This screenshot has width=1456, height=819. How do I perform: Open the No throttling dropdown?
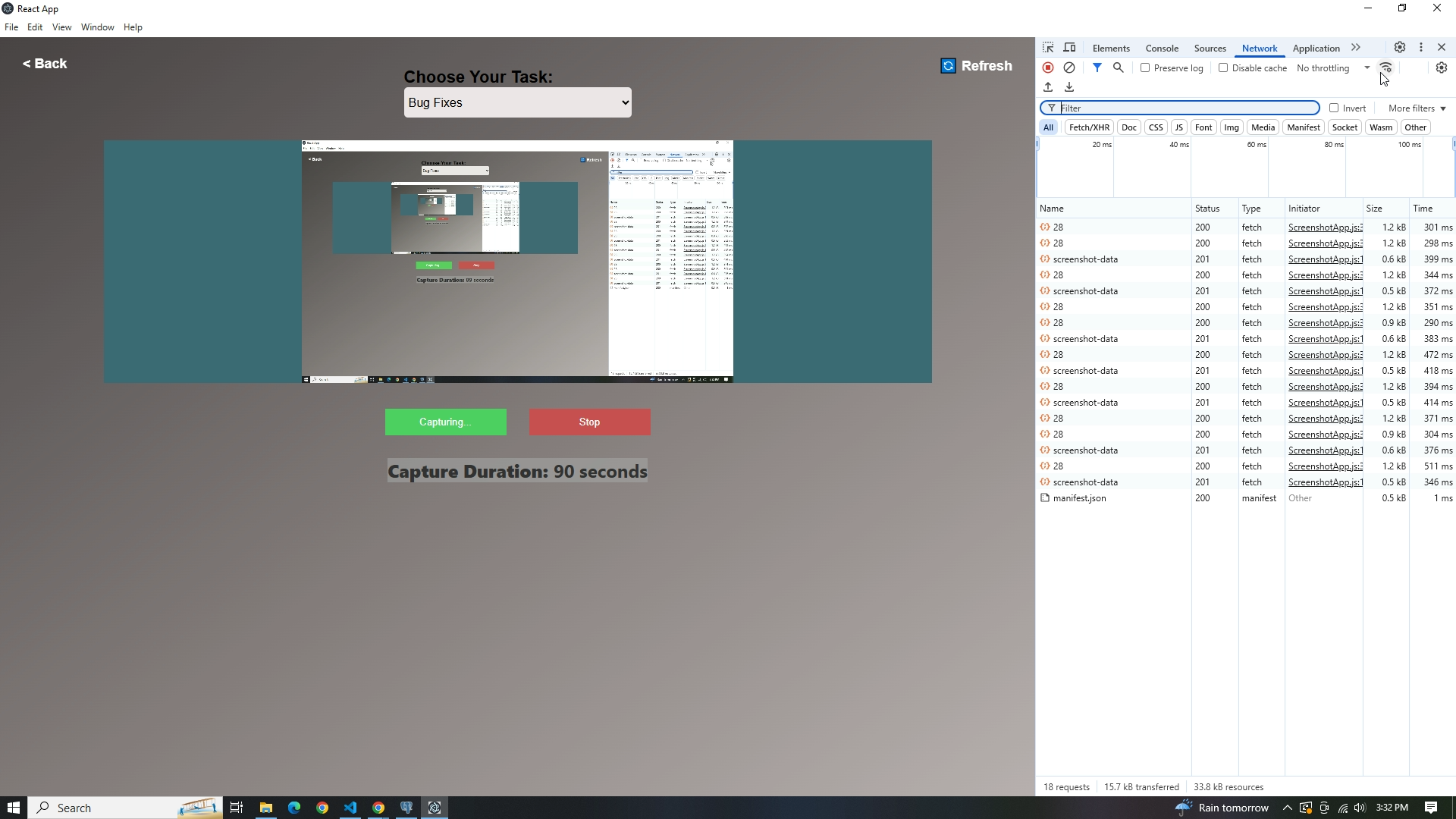click(1332, 68)
